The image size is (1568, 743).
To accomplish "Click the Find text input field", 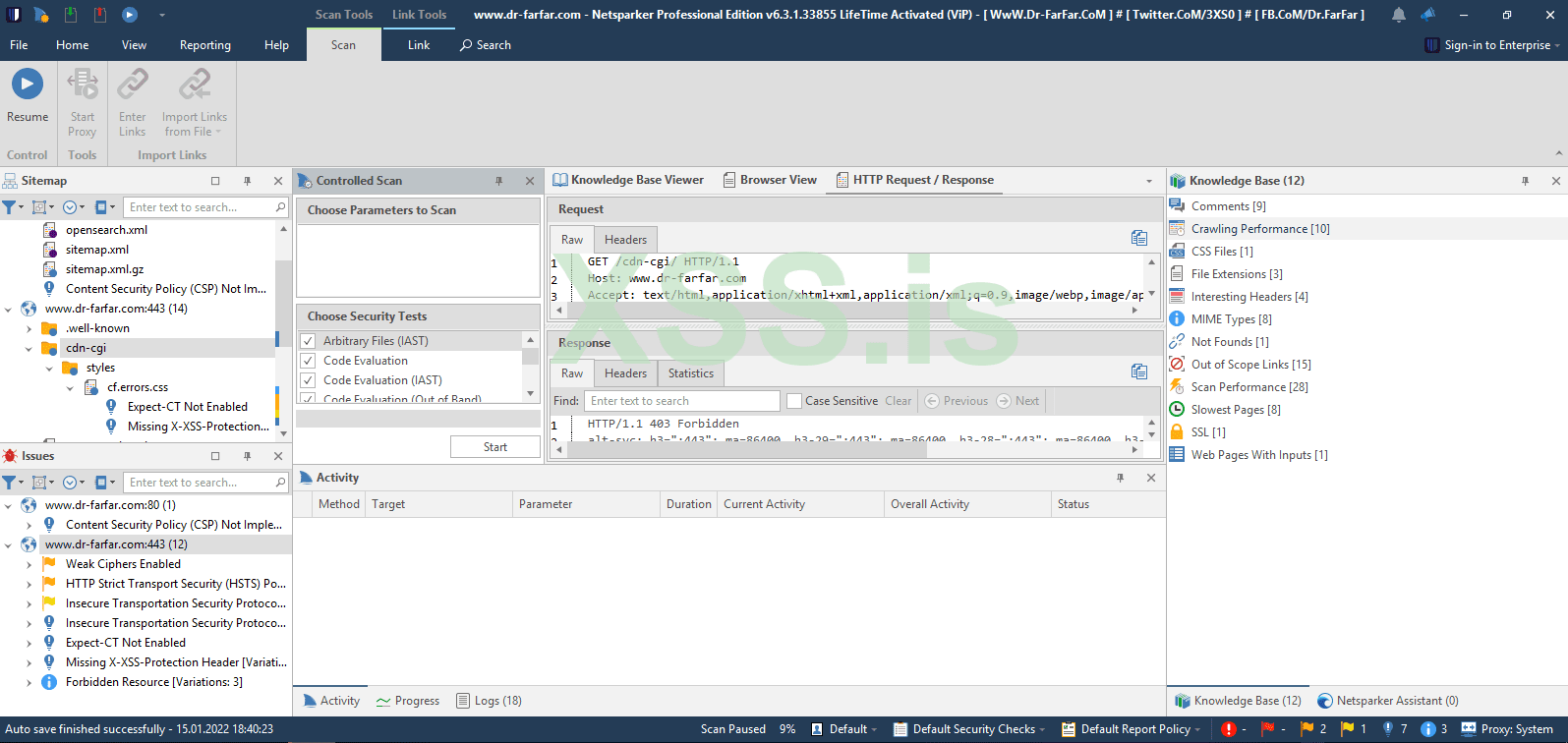I will pos(682,401).
